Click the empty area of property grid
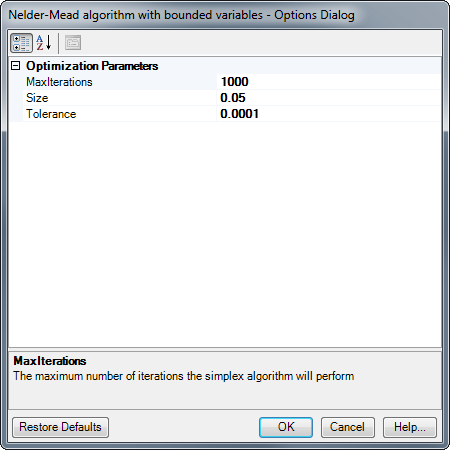This screenshot has height=450, width=450. (x=225, y=233)
